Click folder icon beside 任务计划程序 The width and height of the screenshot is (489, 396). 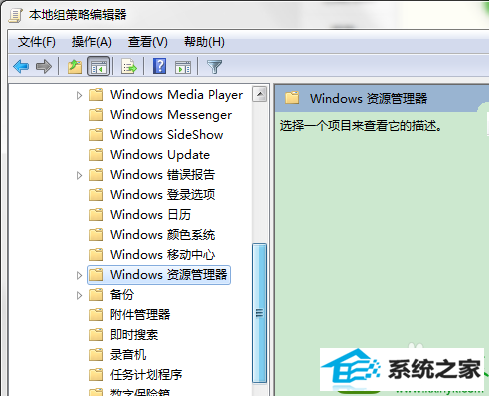pos(96,375)
